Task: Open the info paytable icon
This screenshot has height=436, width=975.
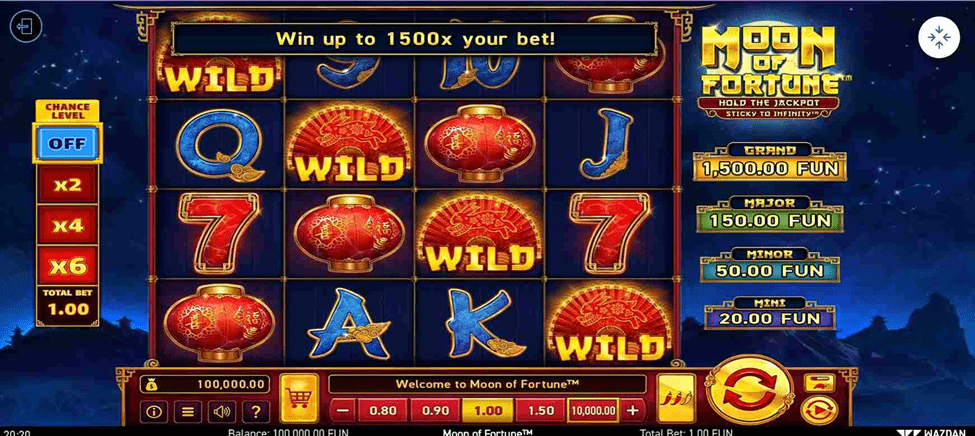Action: (x=153, y=411)
